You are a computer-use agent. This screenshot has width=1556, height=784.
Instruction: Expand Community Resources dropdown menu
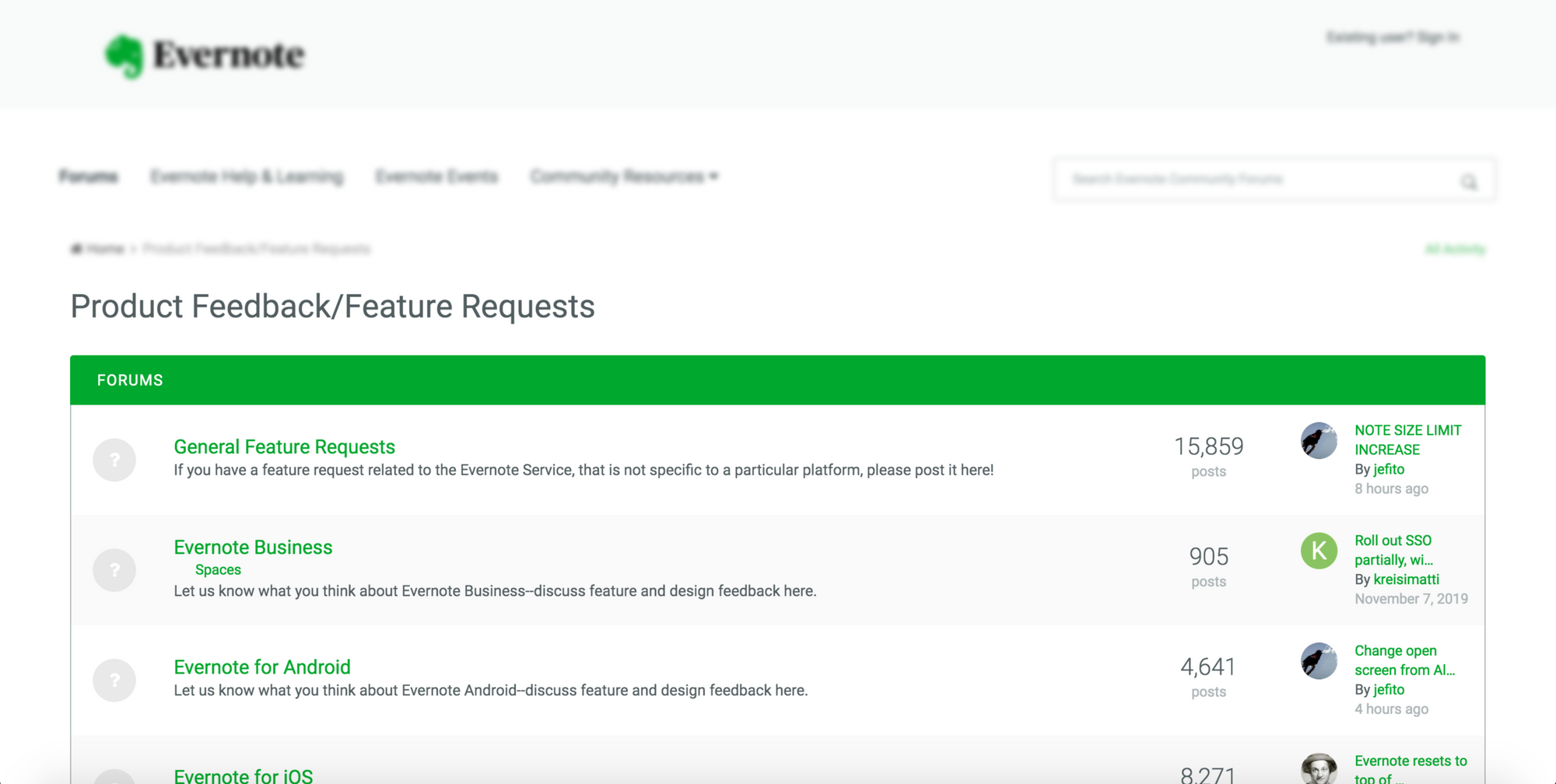coord(624,177)
